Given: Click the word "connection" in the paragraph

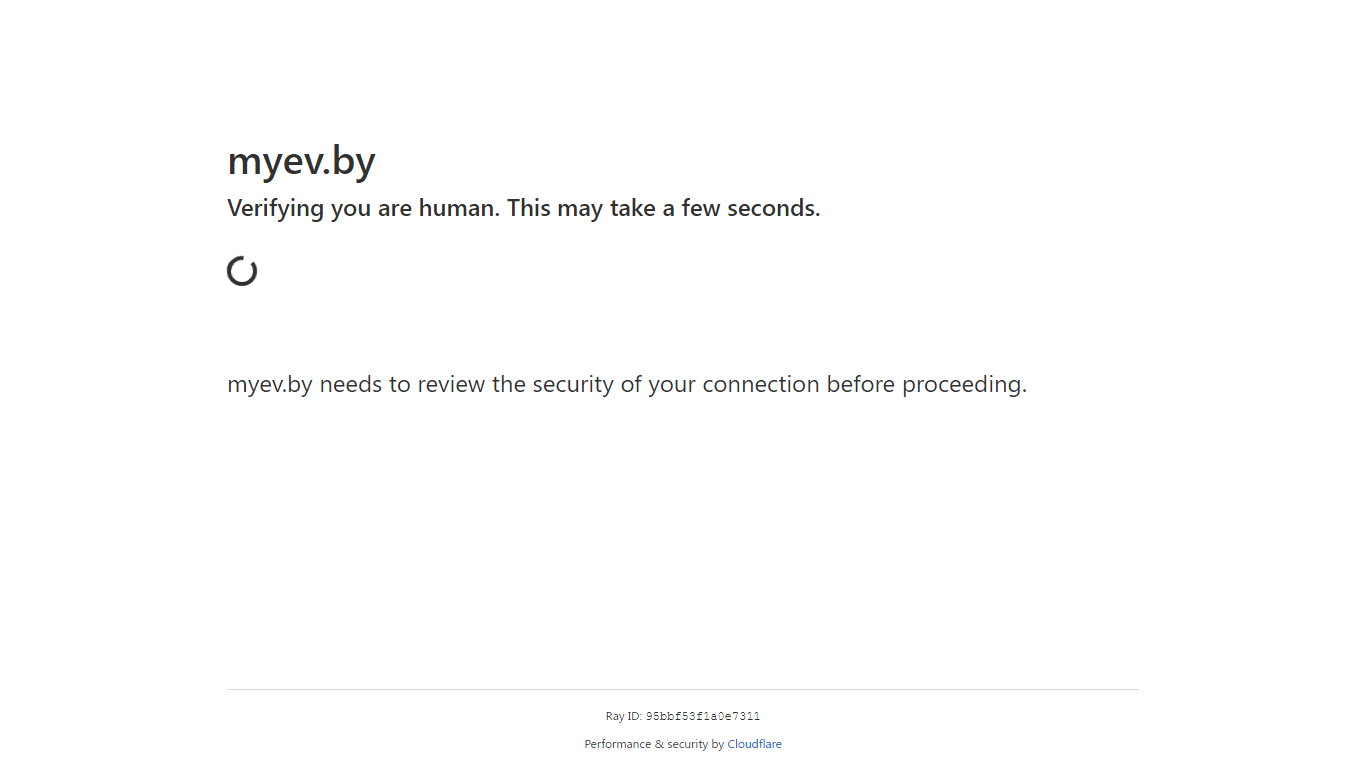Looking at the screenshot, I should (x=761, y=385).
